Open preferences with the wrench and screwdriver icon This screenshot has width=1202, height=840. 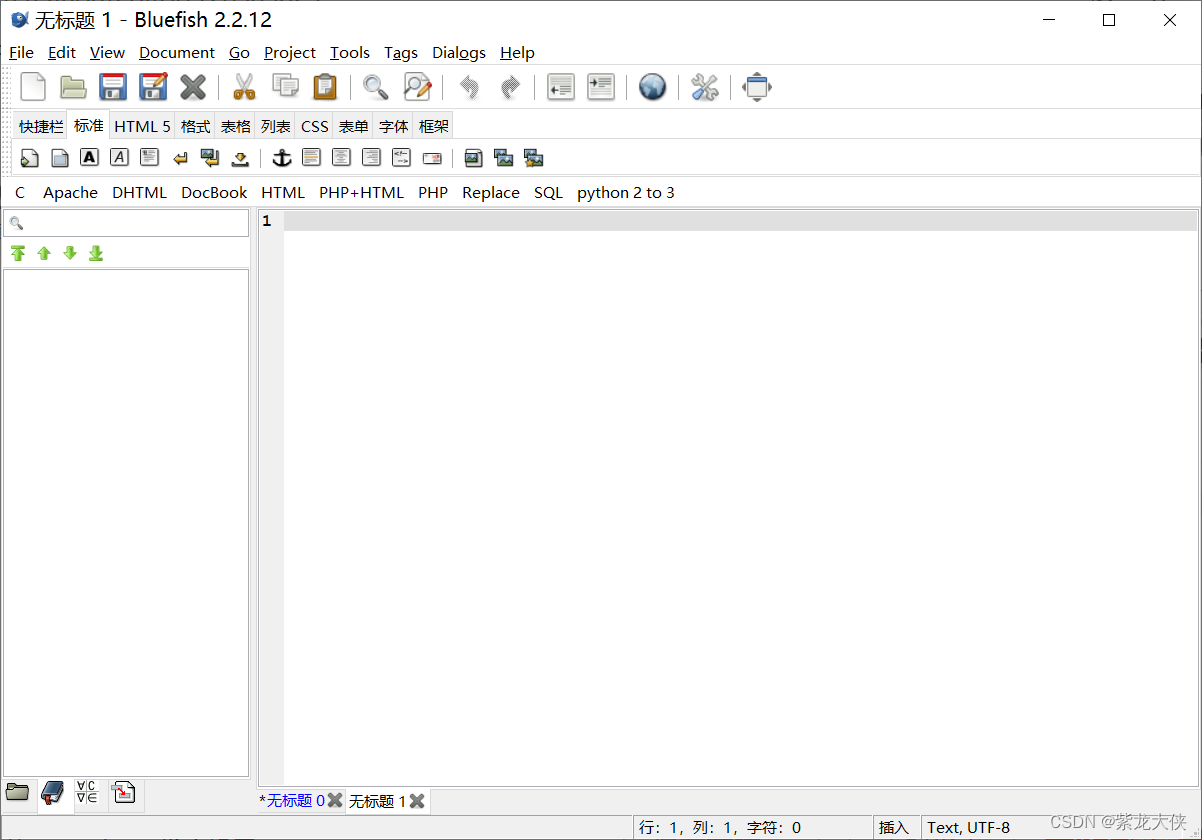pos(705,87)
